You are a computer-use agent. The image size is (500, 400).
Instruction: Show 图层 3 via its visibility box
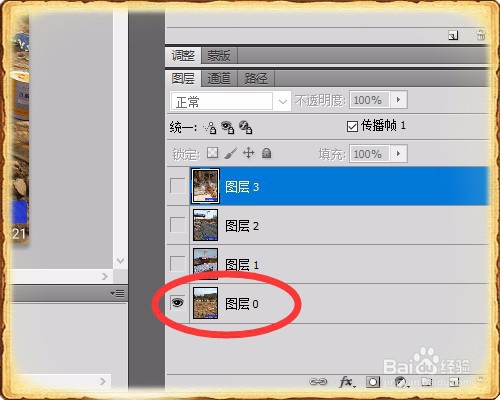click(x=178, y=186)
